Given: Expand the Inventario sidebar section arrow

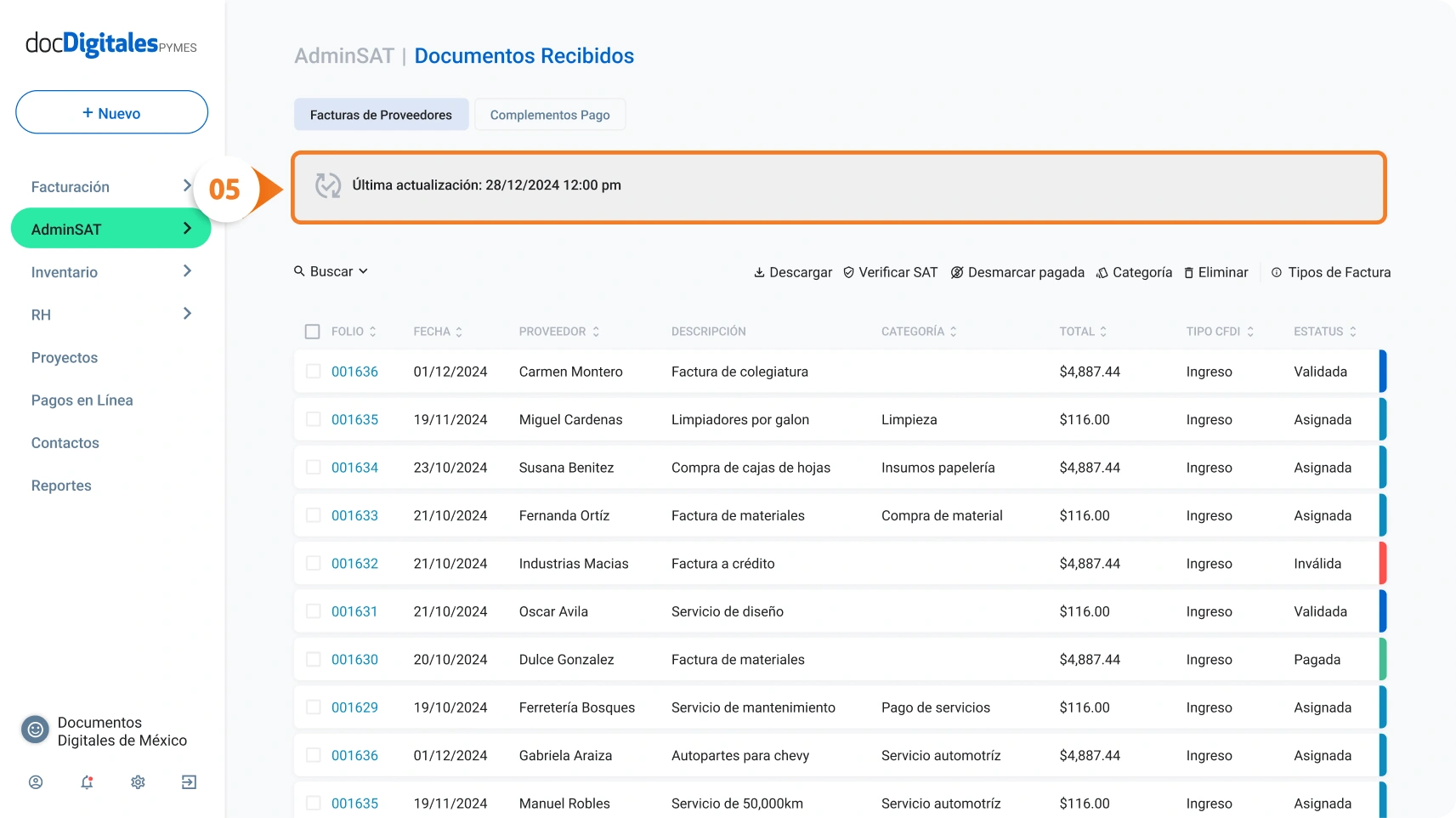Looking at the screenshot, I should [x=187, y=271].
